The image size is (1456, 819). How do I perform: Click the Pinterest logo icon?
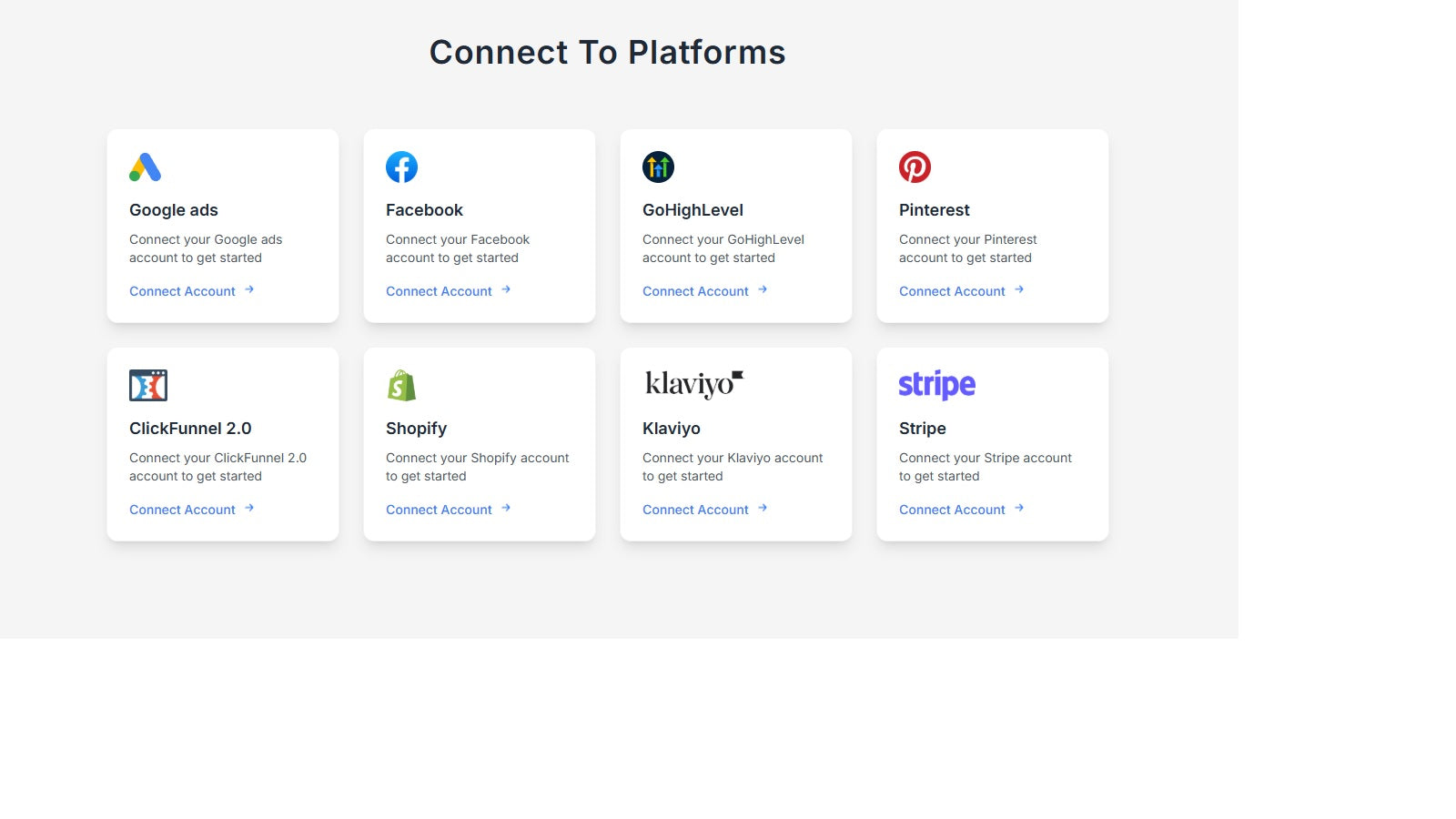coord(915,167)
